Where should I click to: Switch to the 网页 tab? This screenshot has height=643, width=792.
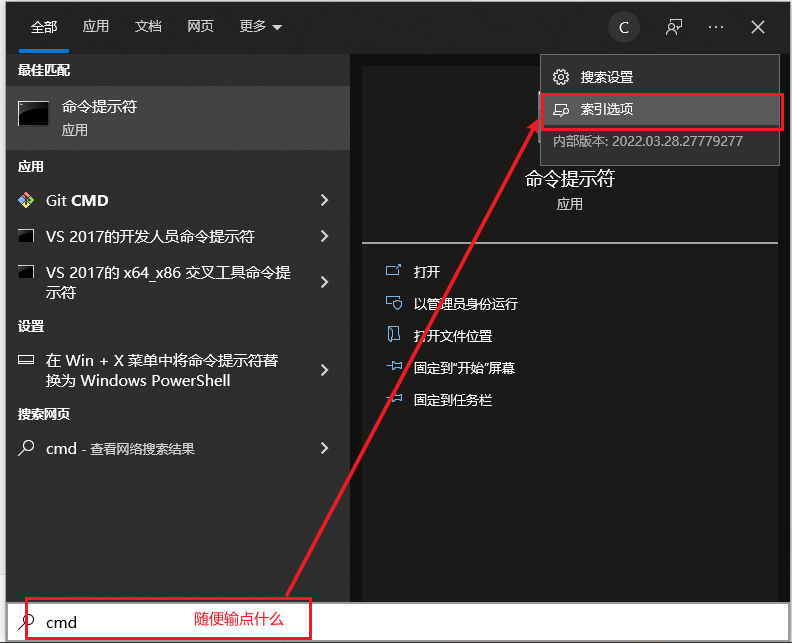(x=200, y=26)
